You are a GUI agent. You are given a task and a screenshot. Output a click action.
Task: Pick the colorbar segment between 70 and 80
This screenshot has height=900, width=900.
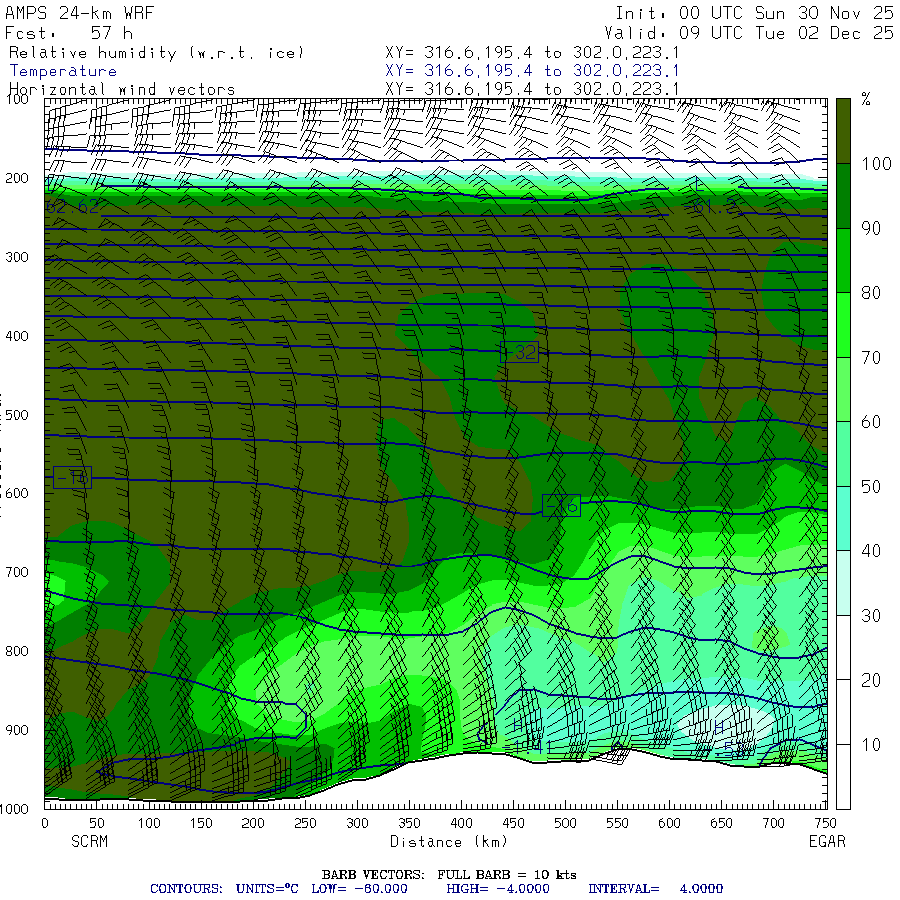[843, 325]
